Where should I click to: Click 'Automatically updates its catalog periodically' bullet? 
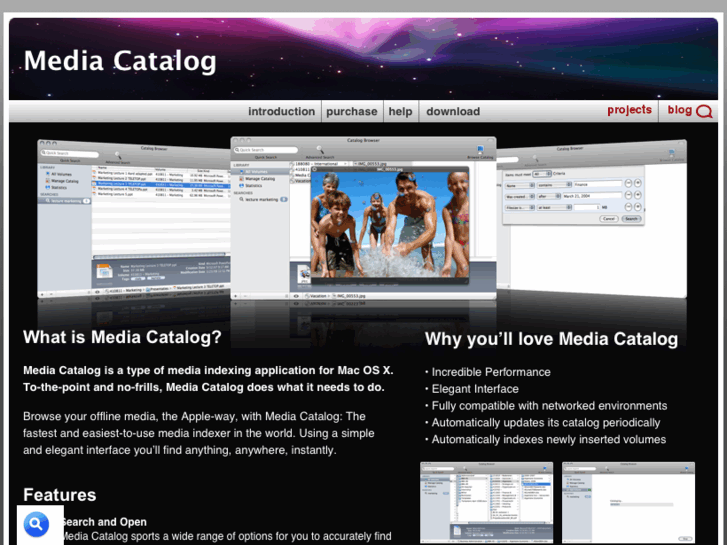point(543,423)
